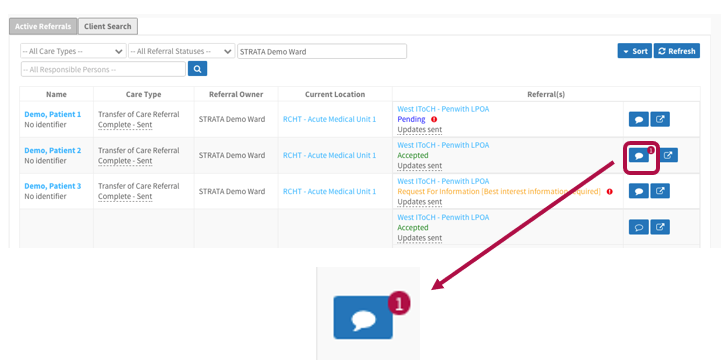Open the Client Search tab
This screenshot has width=721, height=362.
click(108, 26)
